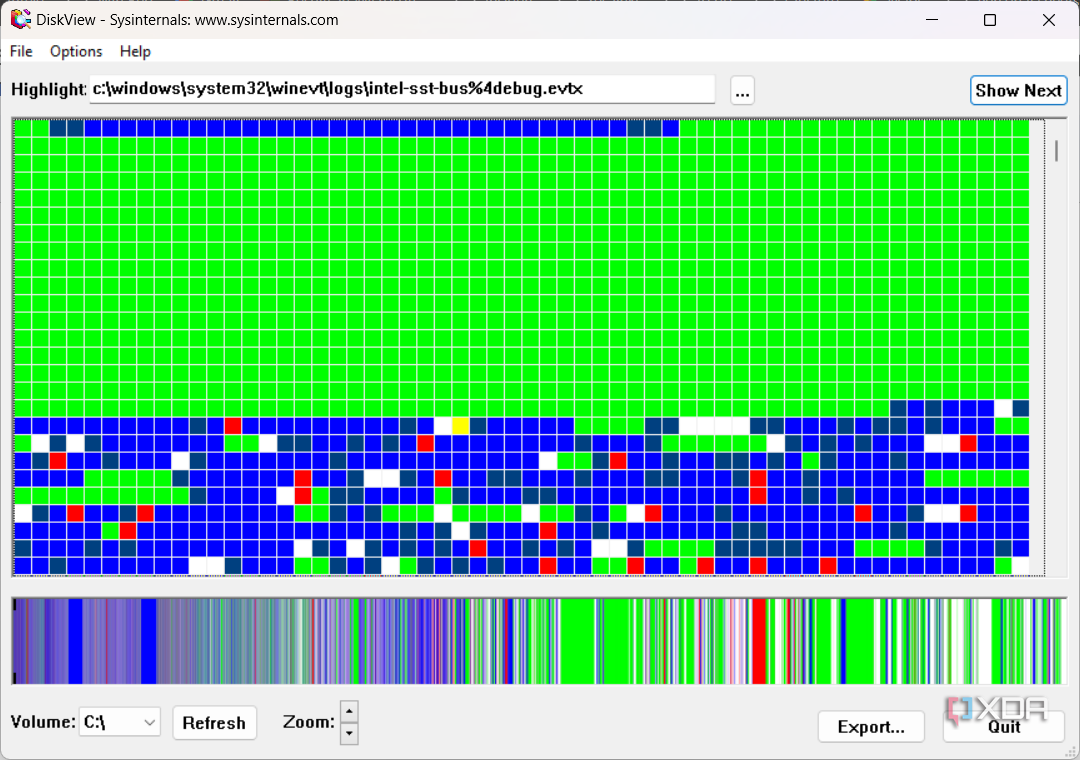Increase zoom with the up arrow

[x=349, y=712]
